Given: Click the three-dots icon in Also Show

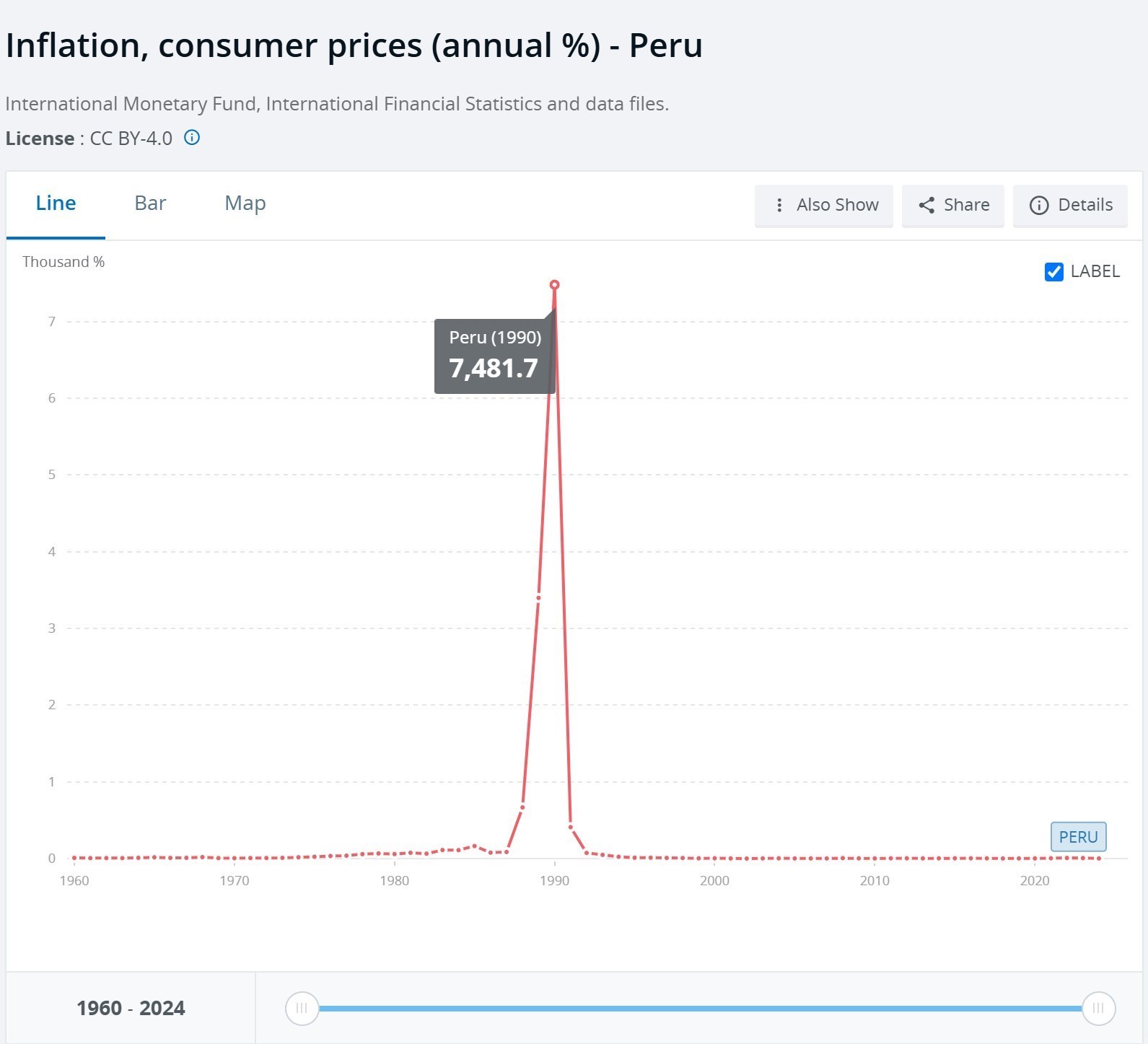Looking at the screenshot, I should [779, 206].
